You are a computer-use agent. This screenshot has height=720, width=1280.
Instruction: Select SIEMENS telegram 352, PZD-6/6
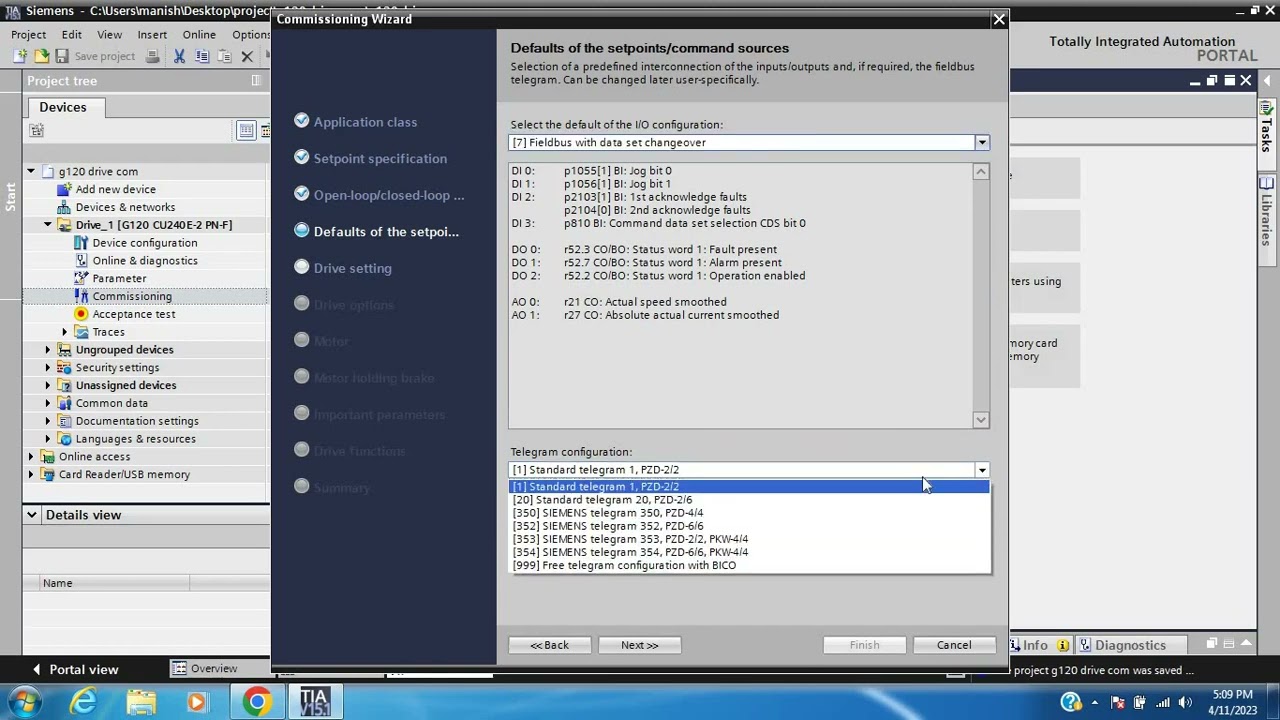608,526
